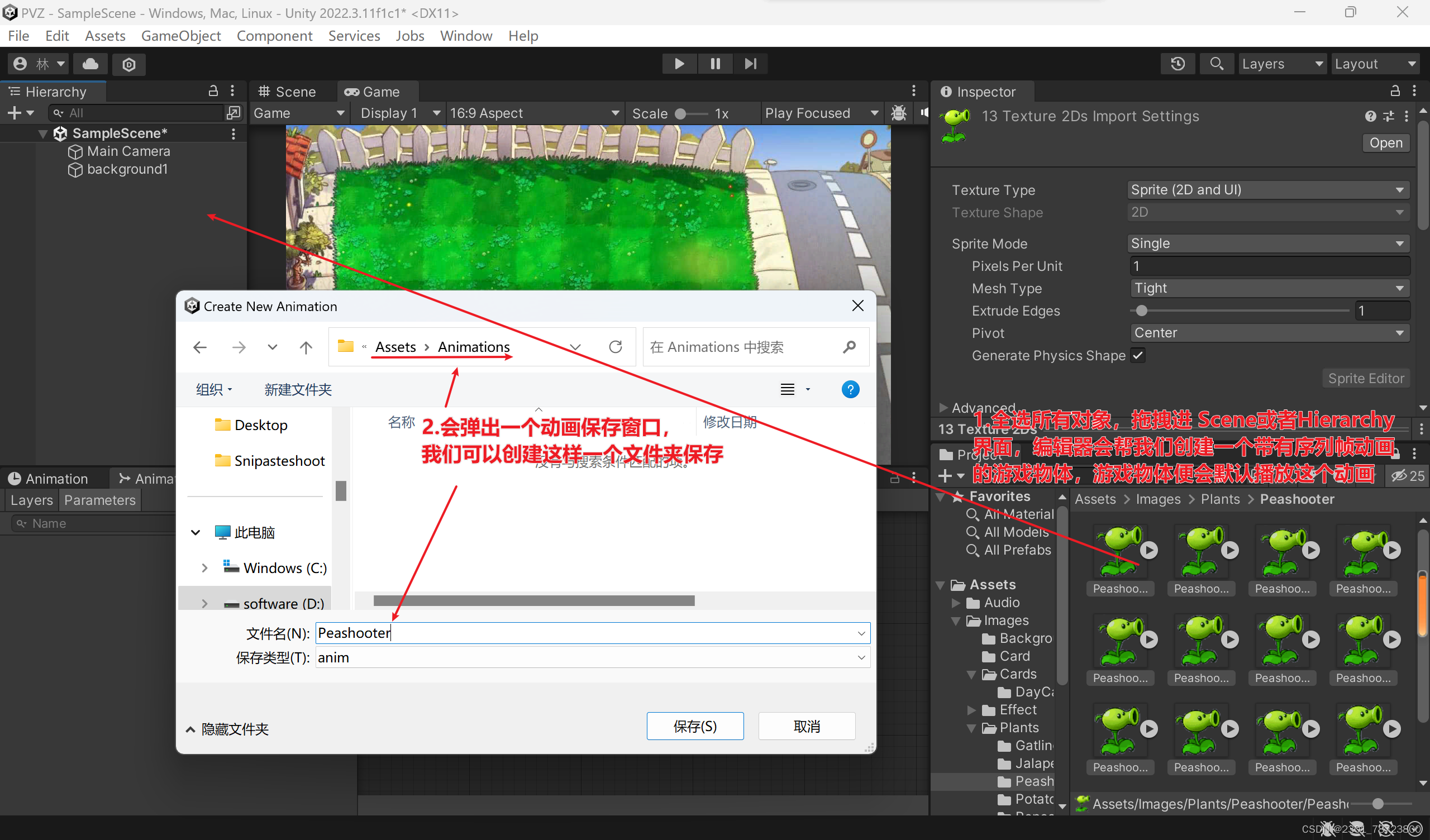Viewport: 1430px width, 840px height.
Task: Go up one folder in dialog
Action: [x=306, y=347]
